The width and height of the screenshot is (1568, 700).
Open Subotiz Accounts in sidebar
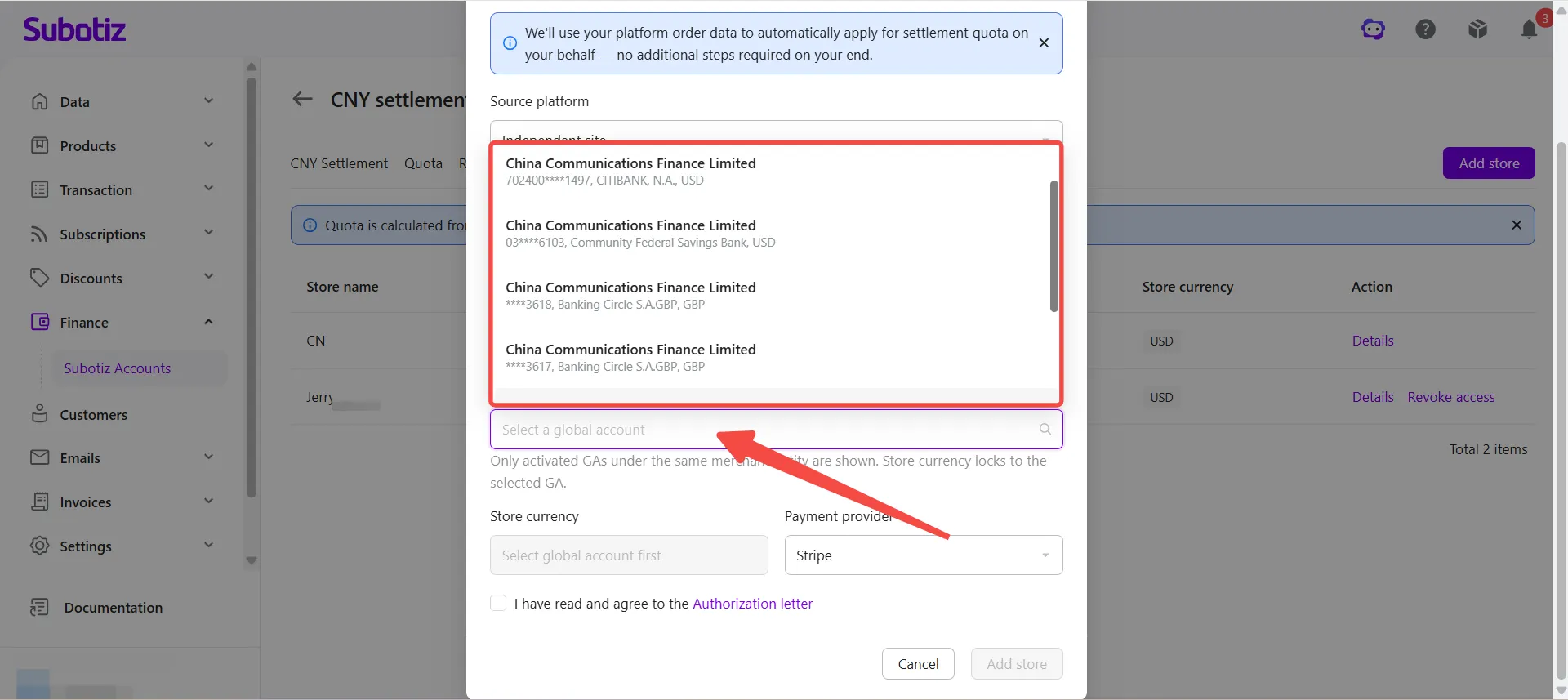click(x=118, y=368)
